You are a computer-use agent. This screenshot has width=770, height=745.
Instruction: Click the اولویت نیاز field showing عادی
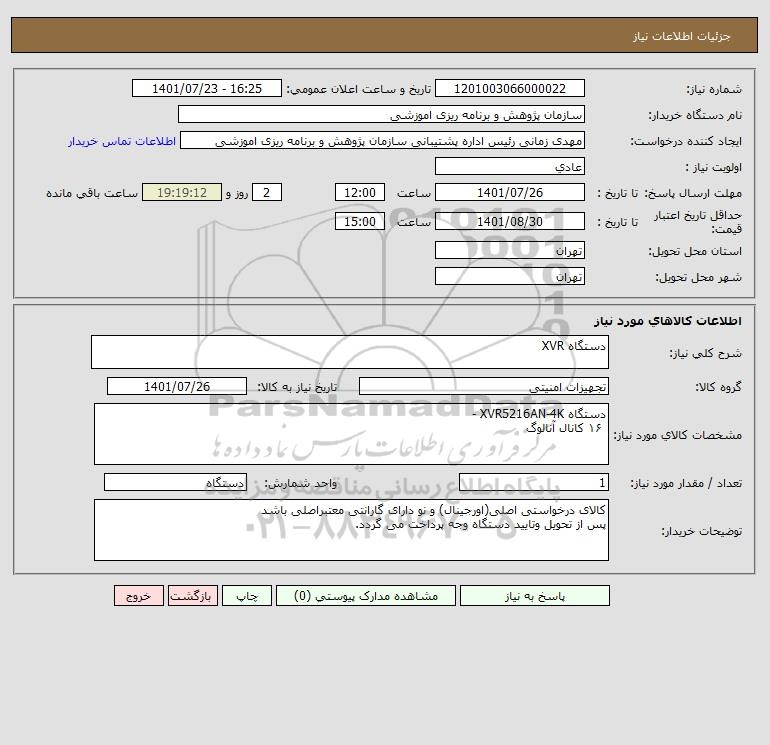tap(510, 166)
